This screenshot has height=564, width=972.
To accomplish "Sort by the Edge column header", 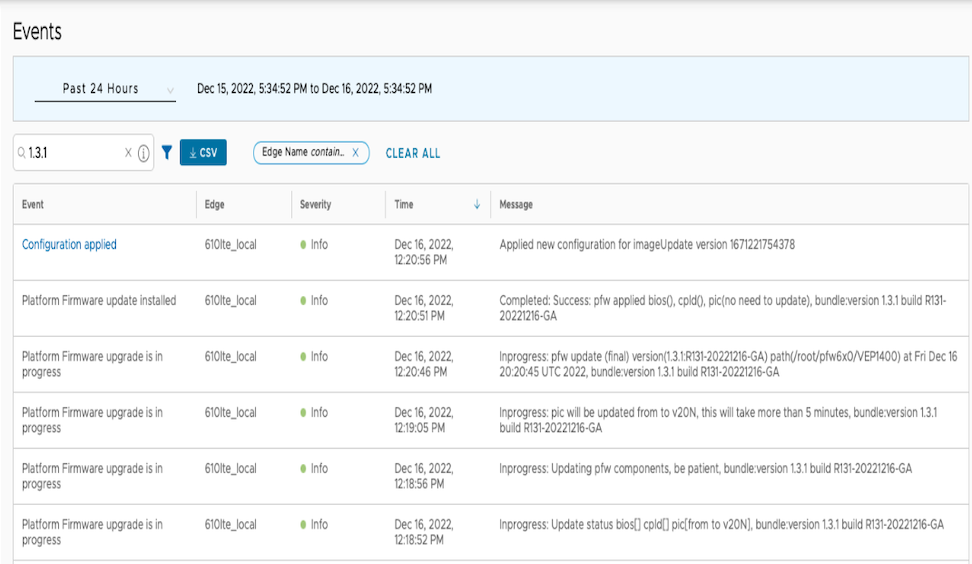I will pos(214,204).
